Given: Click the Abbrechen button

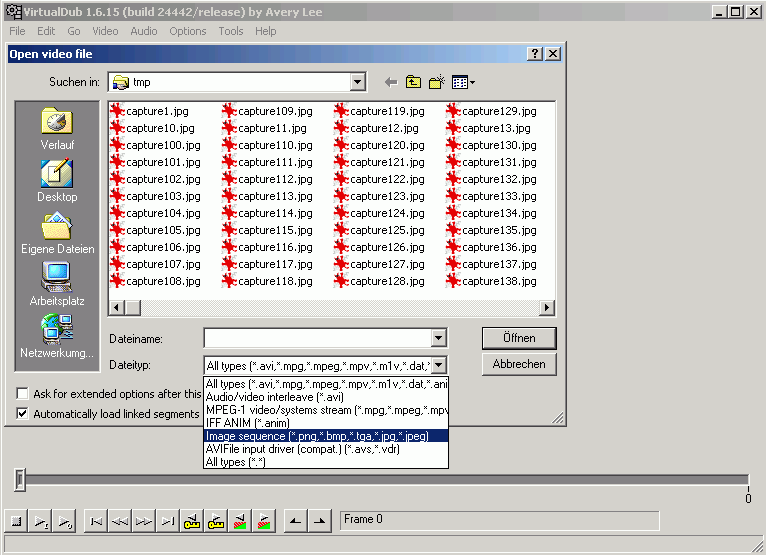Looking at the screenshot, I should click(x=519, y=364).
